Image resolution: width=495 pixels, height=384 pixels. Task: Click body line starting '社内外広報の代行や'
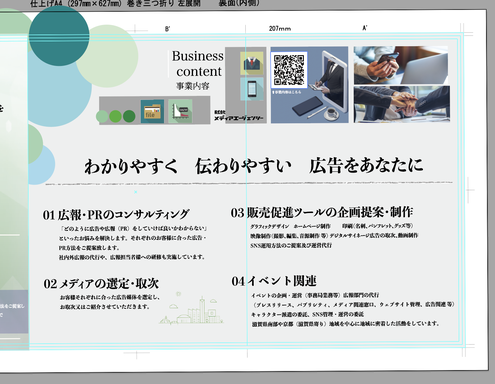[x=132, y=257]
